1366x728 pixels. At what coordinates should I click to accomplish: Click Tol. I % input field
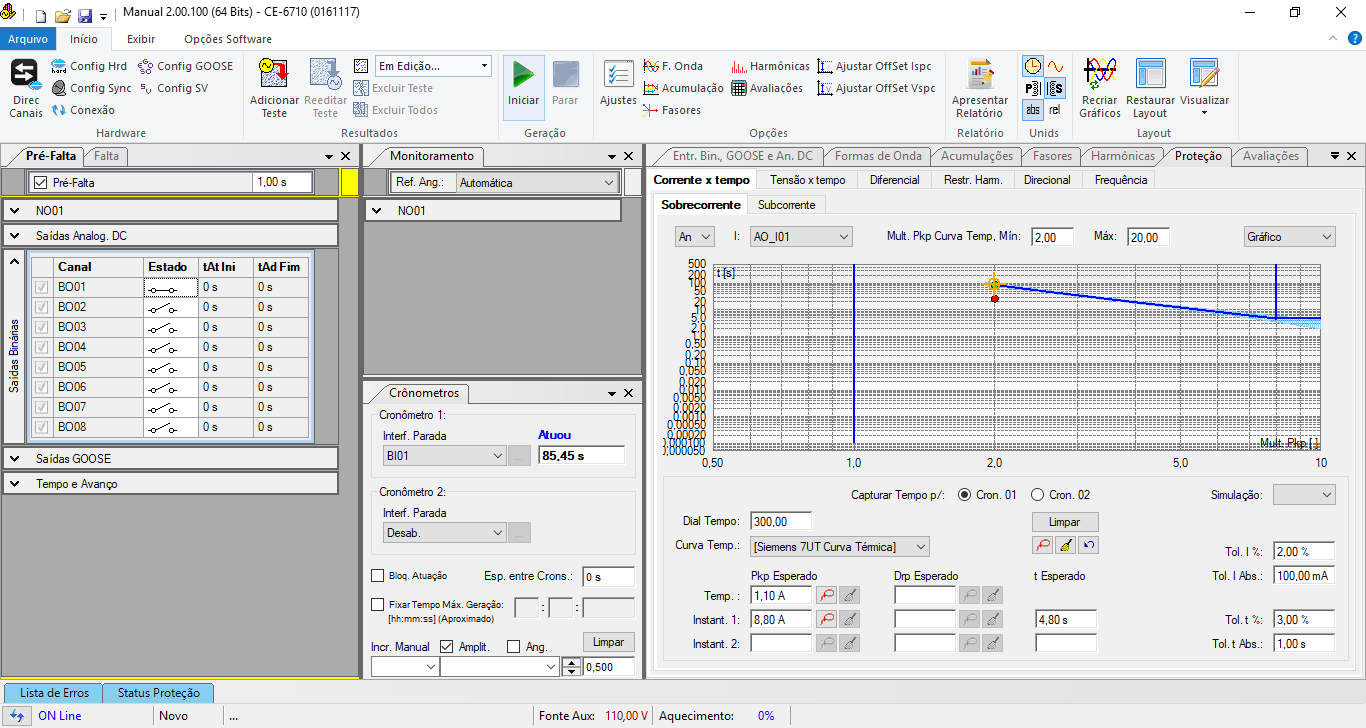pyautogui.click(x=1304, y=551)
